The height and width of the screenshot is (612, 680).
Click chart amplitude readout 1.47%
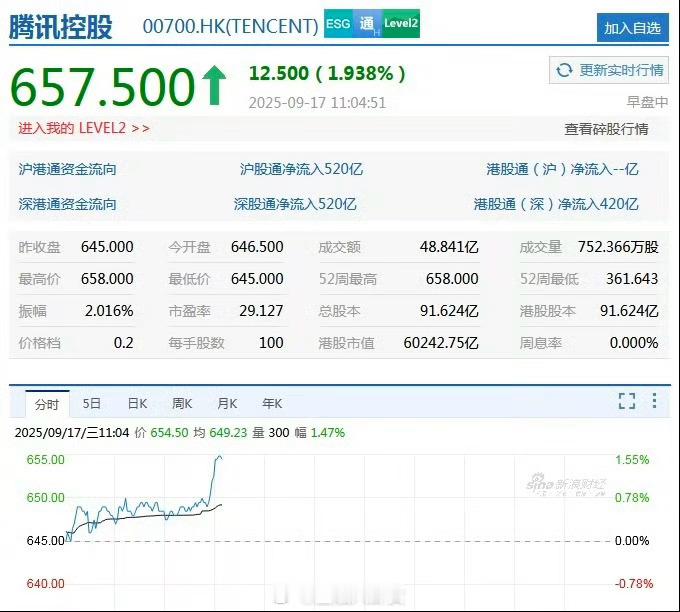tap(328, 432)
